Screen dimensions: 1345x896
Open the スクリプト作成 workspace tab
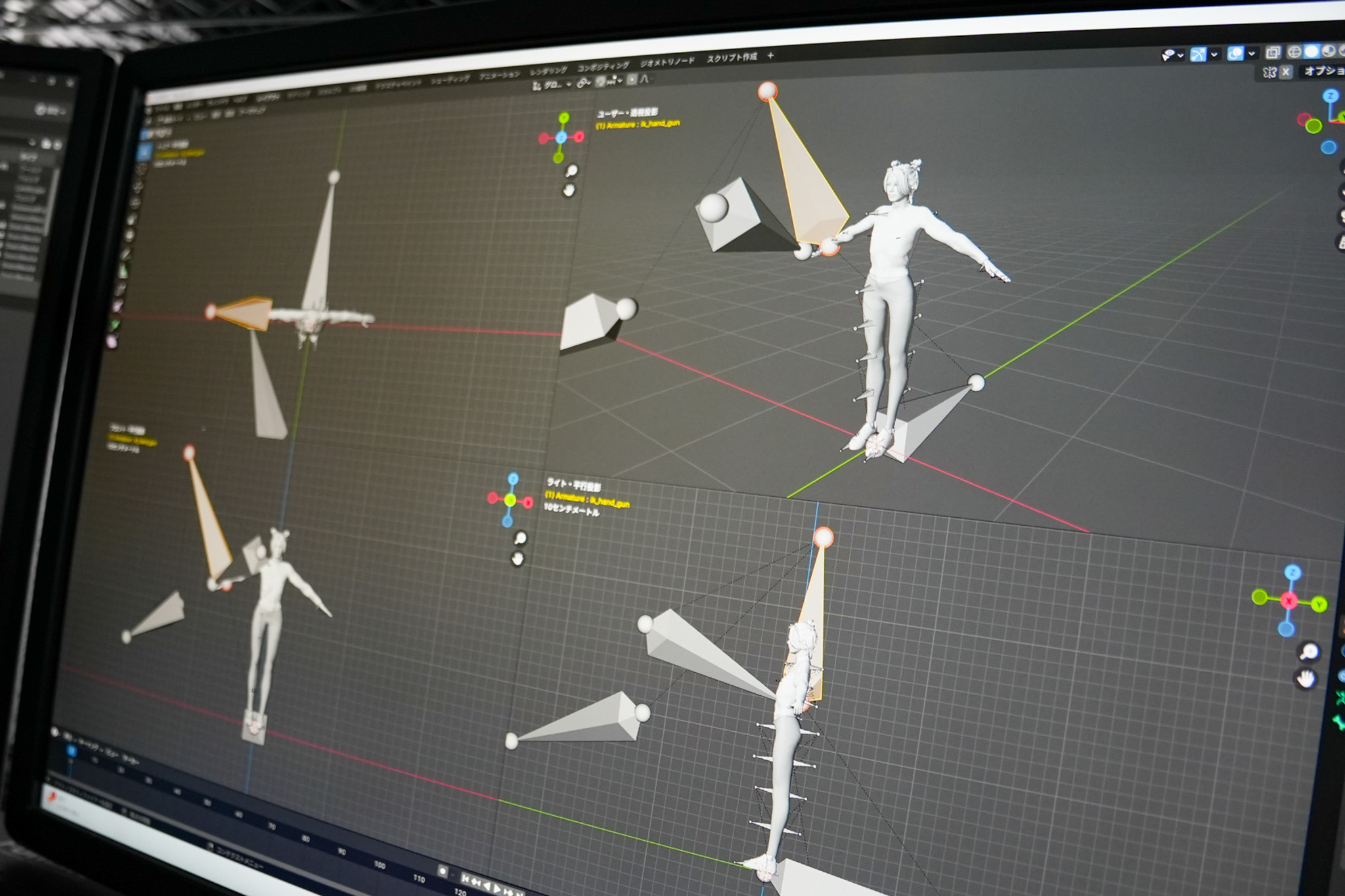(732, 58)
